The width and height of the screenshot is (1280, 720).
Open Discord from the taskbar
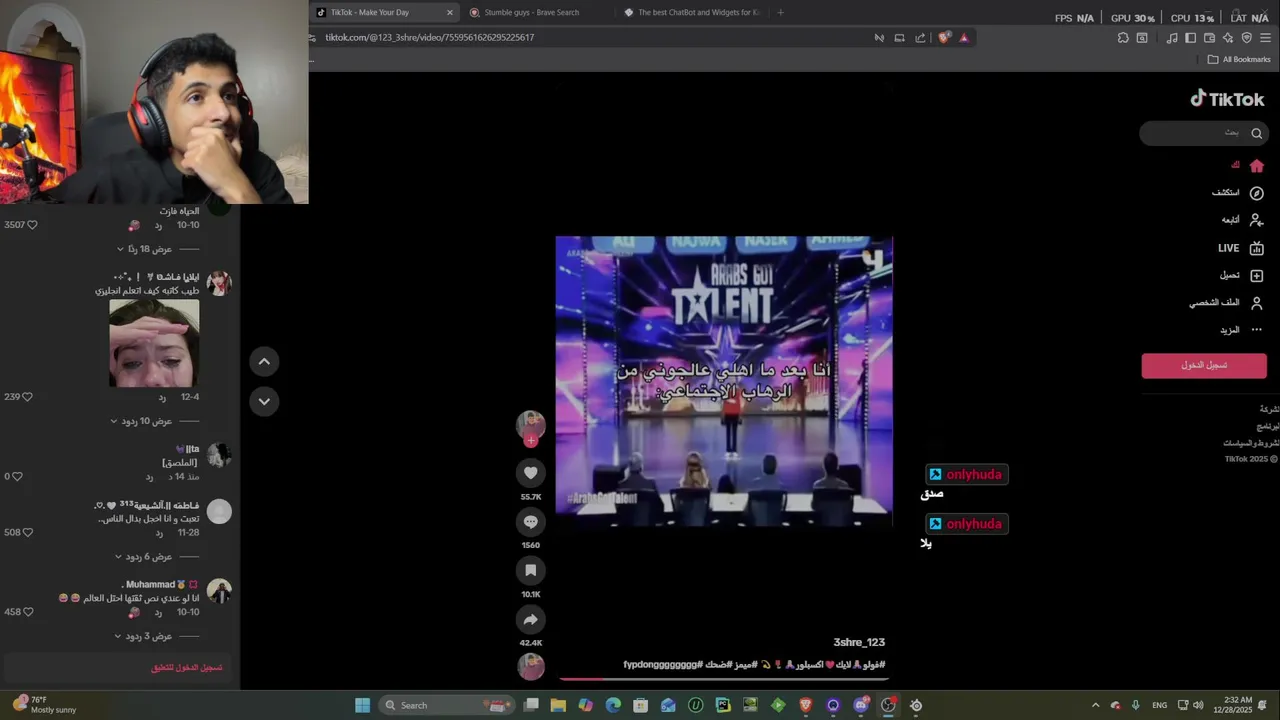pos(860,705)
